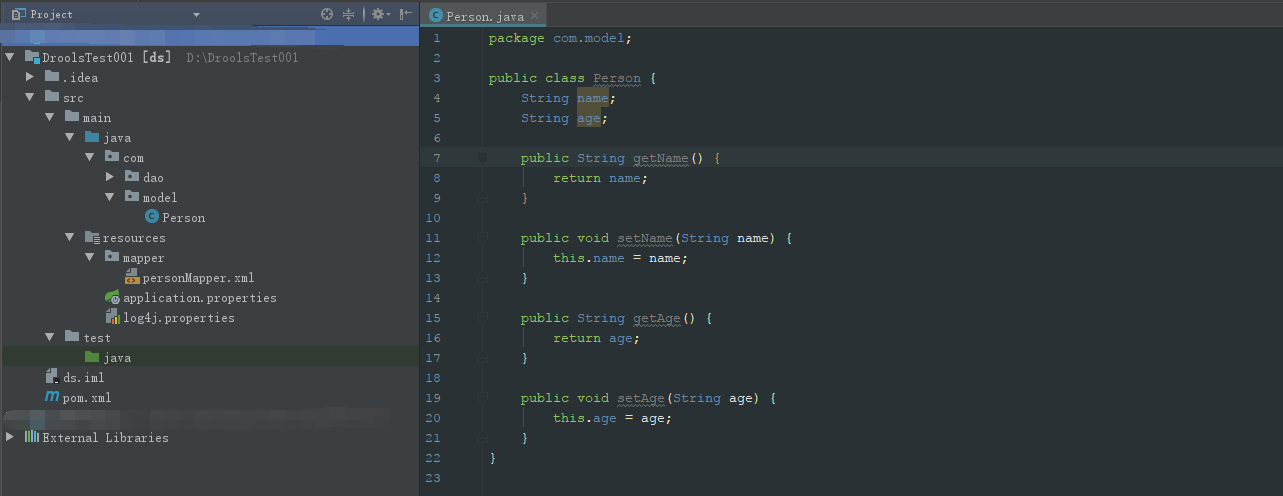Screen dimensions: 1283x496
Task: Click 'this.name = name;' on line 12
Action: 621,258
